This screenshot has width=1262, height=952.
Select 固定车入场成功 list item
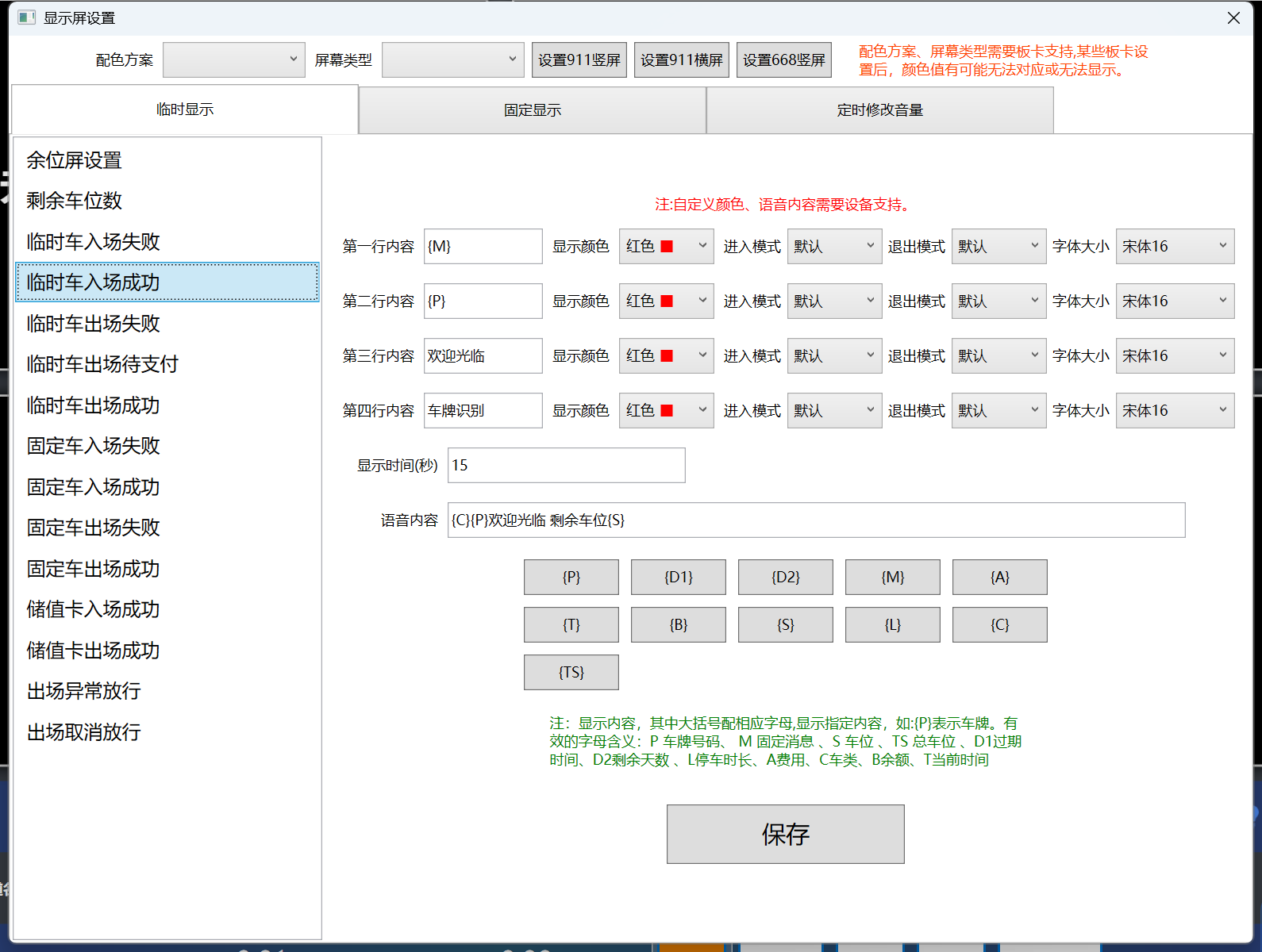[x=167, y=487]
